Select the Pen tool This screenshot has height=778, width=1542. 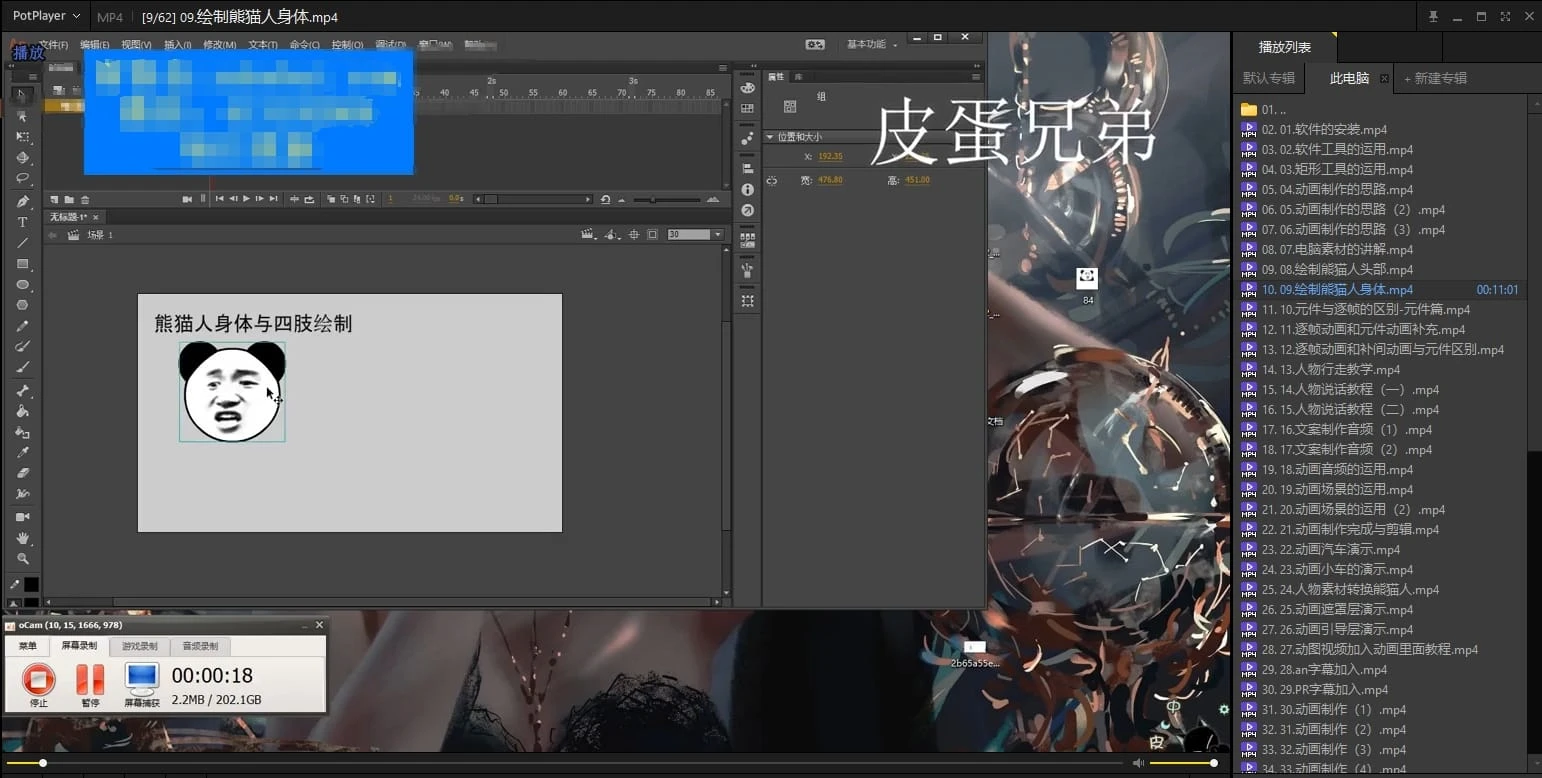tap(24, 200)
